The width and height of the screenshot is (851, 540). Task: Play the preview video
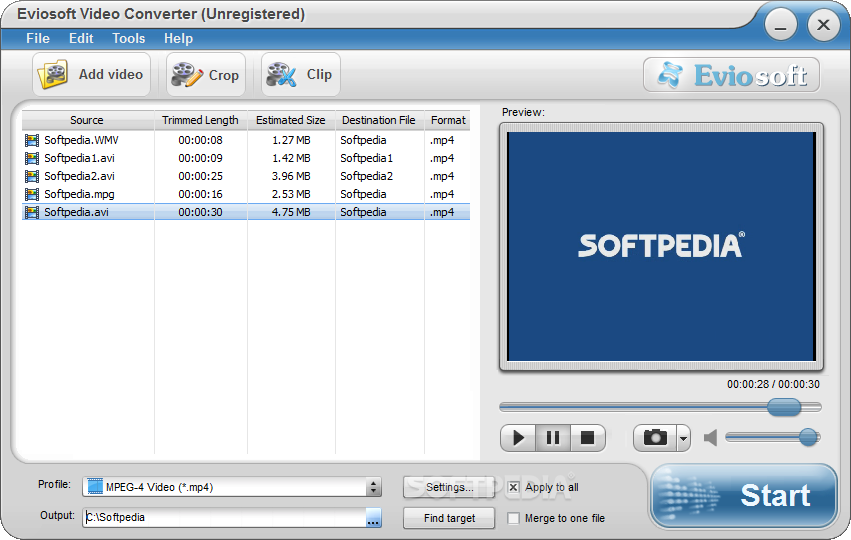tap(518, 438)
